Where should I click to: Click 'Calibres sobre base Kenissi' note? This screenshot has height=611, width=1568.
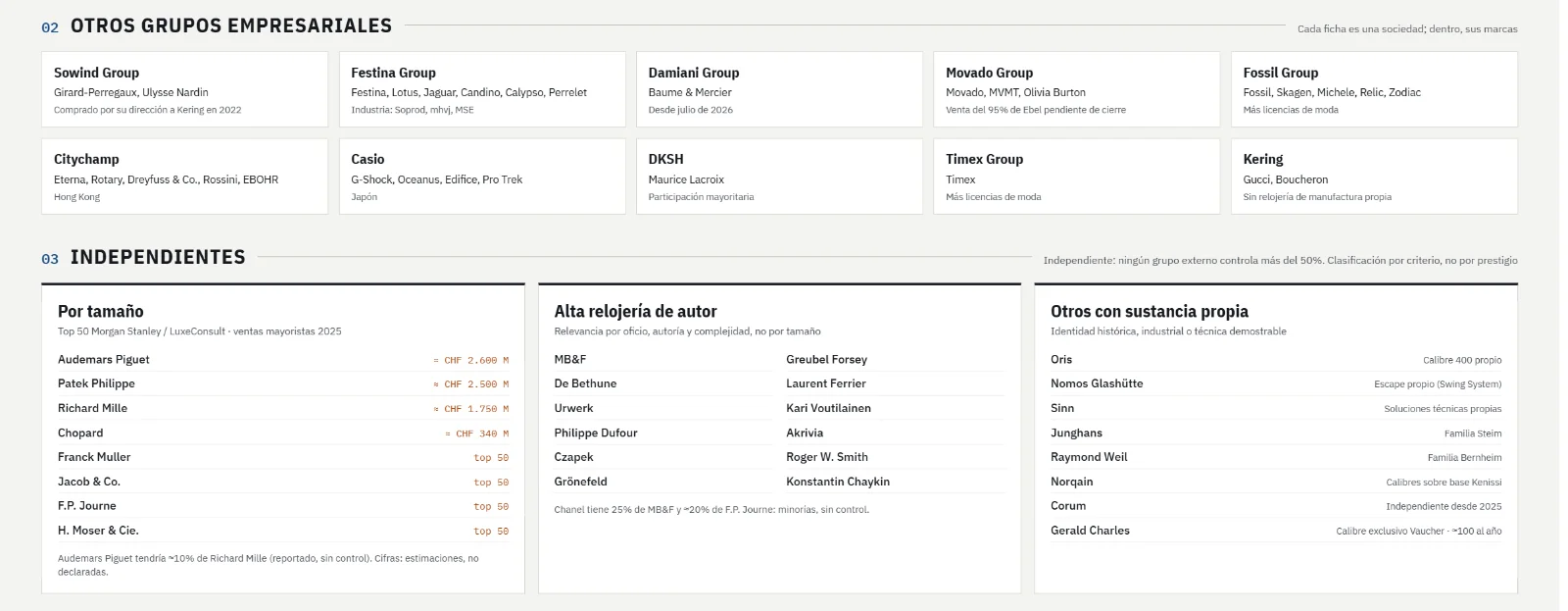click(x=1444, y=483)
